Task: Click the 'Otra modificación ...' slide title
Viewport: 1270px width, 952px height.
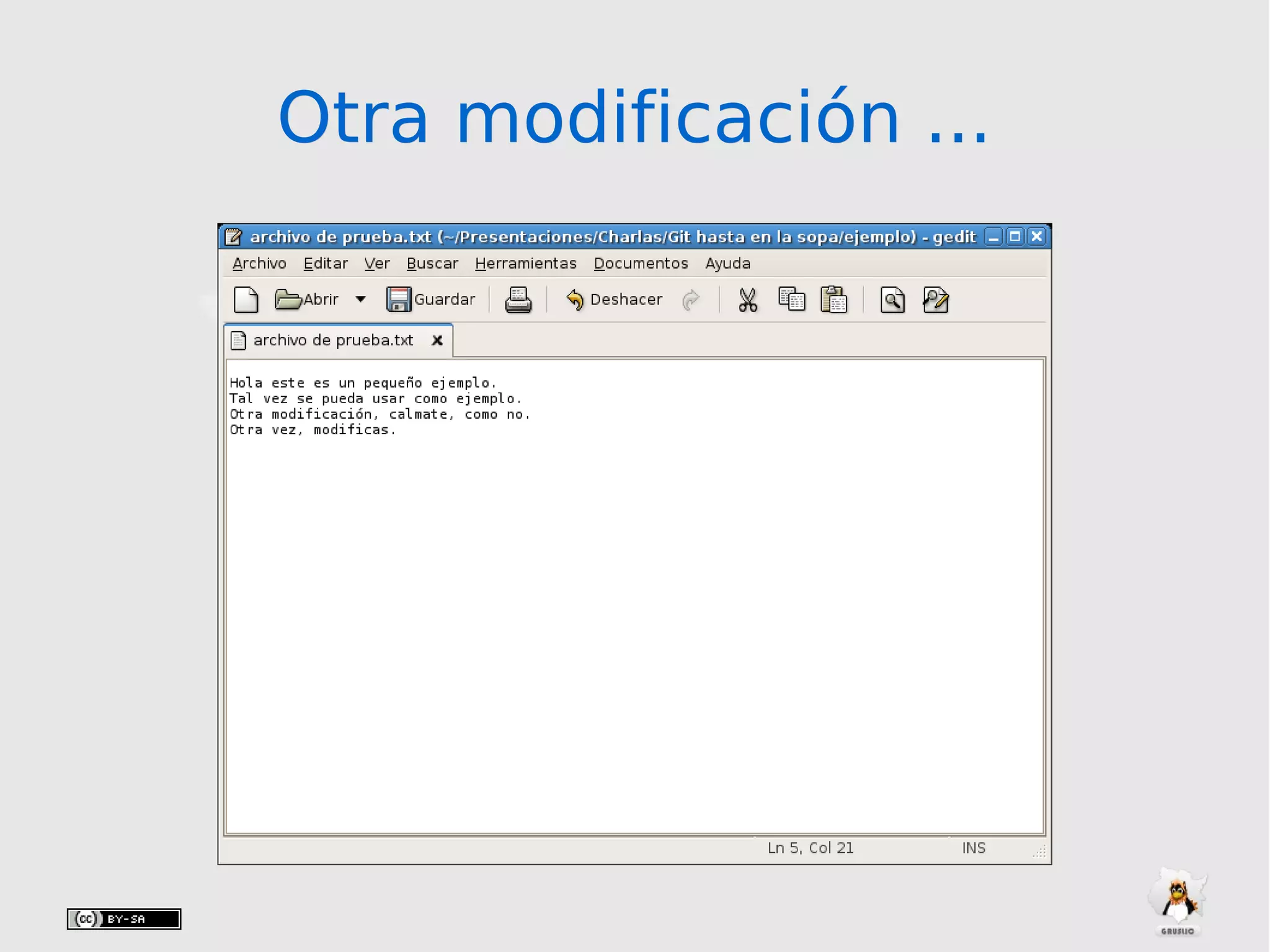Action: coord(633,118)
